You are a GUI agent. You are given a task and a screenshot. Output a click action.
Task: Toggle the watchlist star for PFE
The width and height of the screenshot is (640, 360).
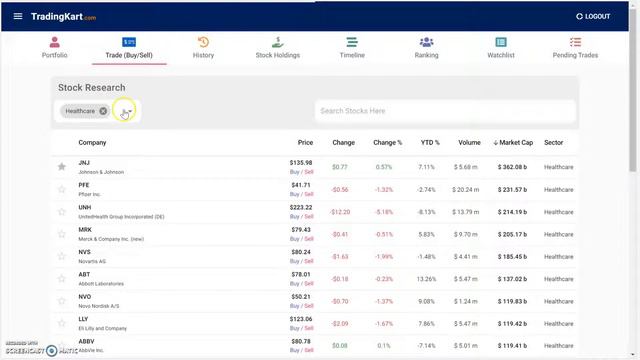point(62,189)
